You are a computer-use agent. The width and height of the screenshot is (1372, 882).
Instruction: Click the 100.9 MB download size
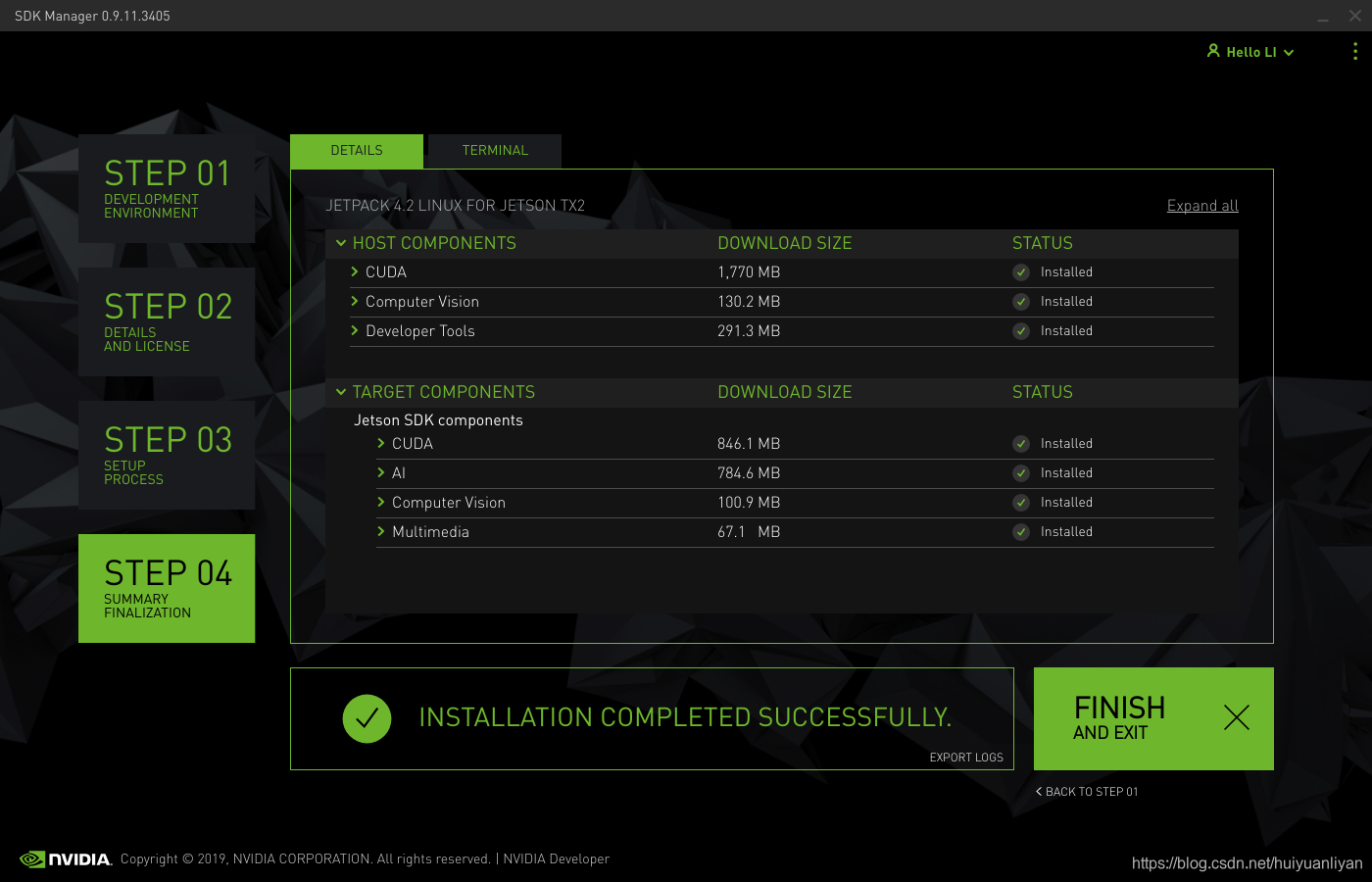tap(749, 503)
